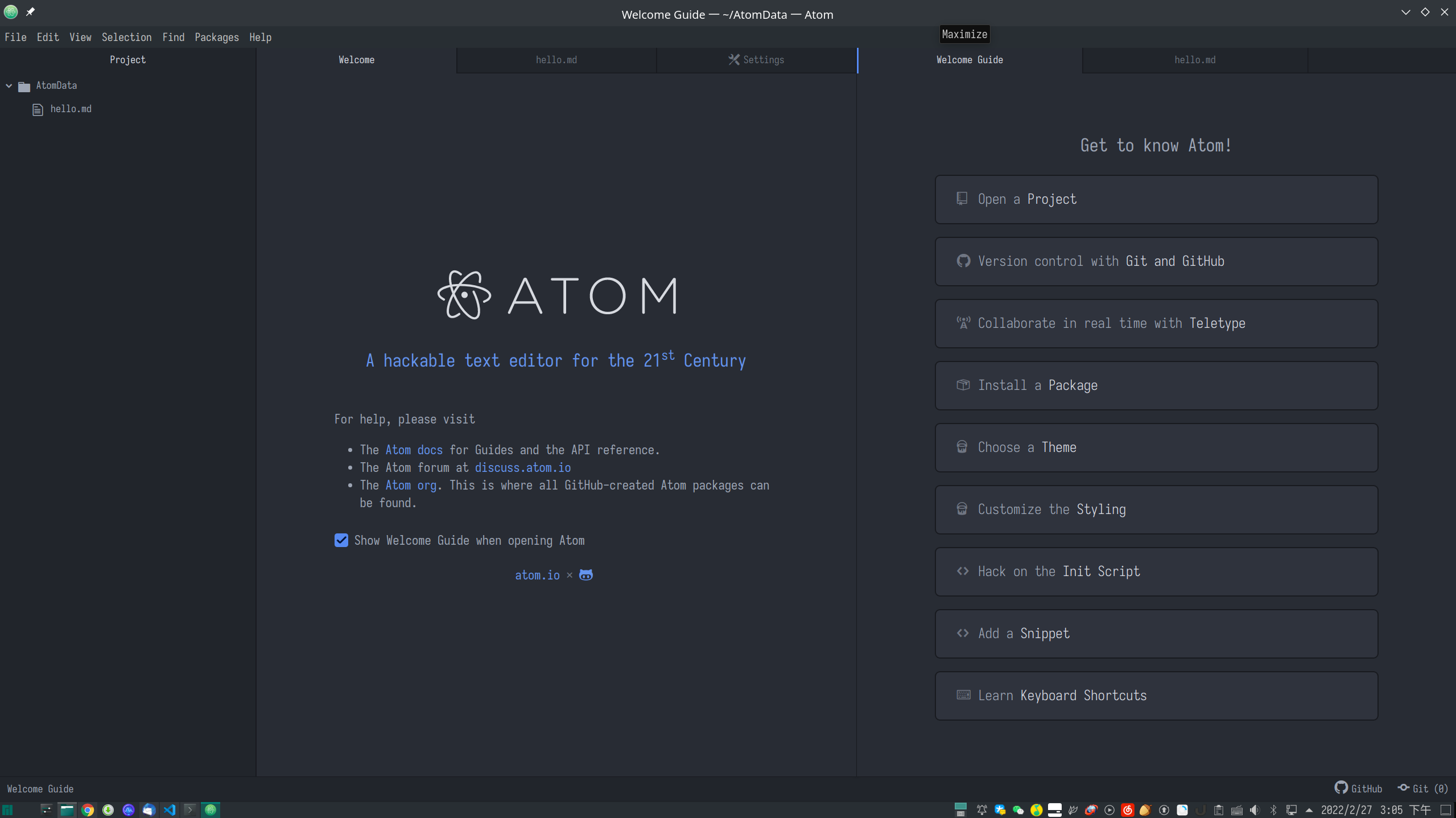The image size is (1456, 818).
Task: Open the GitHub panel from status bar
Action: 1358,788
